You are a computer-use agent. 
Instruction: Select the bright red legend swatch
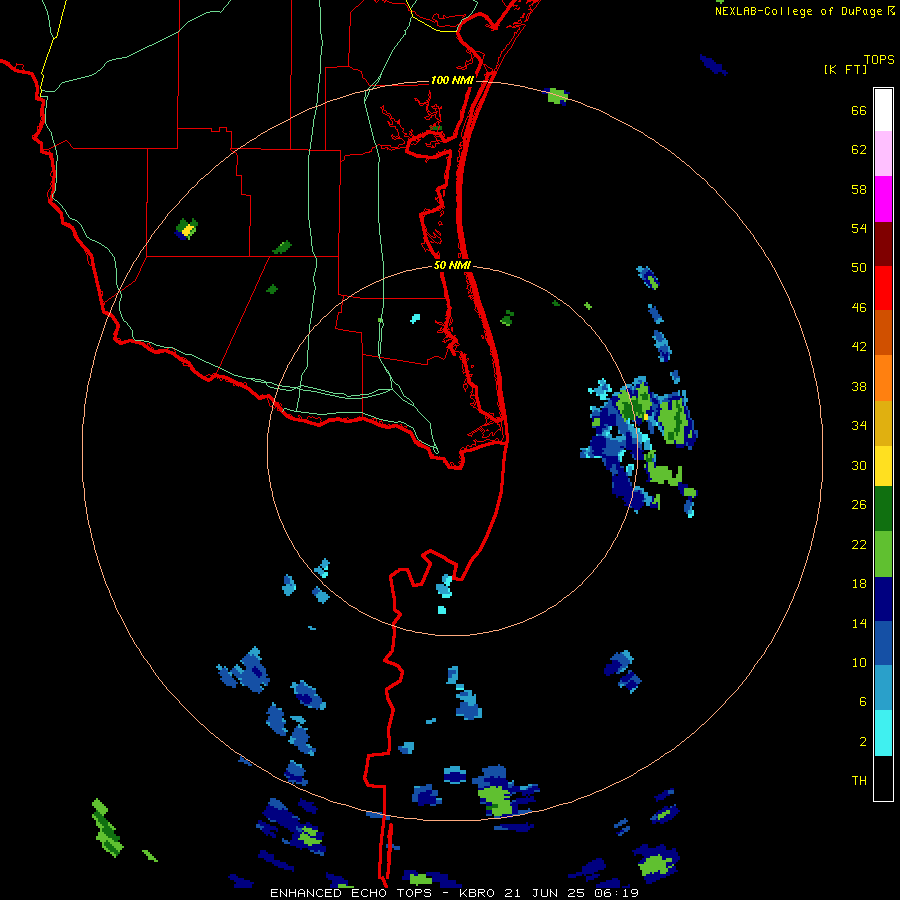[883, 289]
